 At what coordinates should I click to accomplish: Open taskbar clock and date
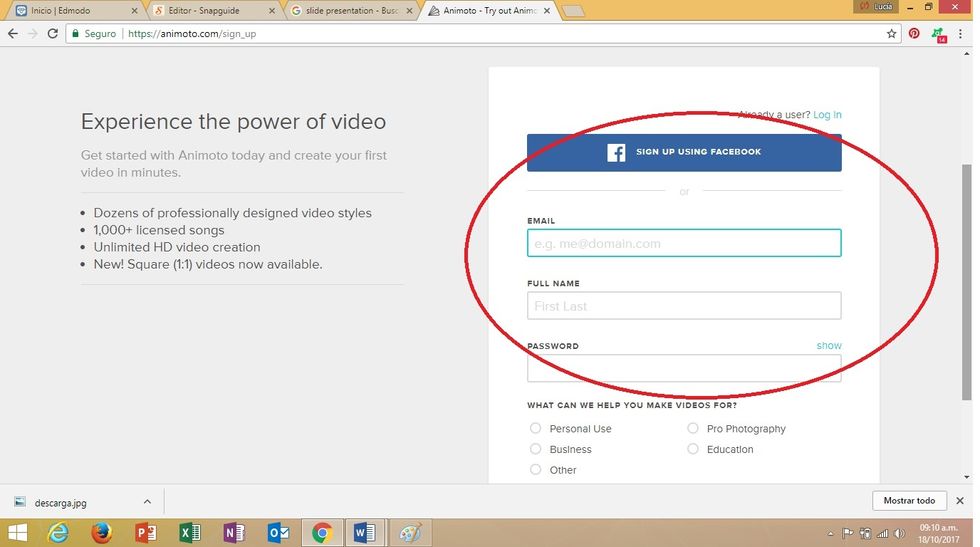click(938, 533)
